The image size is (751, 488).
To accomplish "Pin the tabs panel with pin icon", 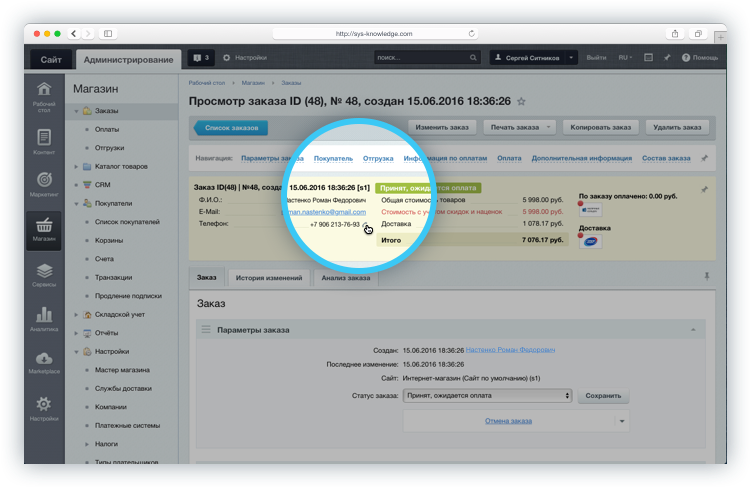I will [x=708, y=276].
